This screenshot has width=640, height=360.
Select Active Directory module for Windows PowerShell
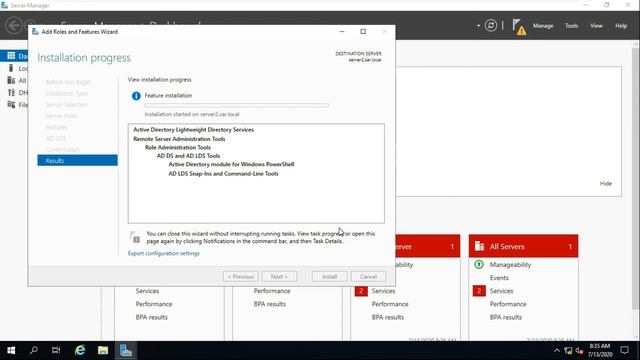click(x=231, y=164)
